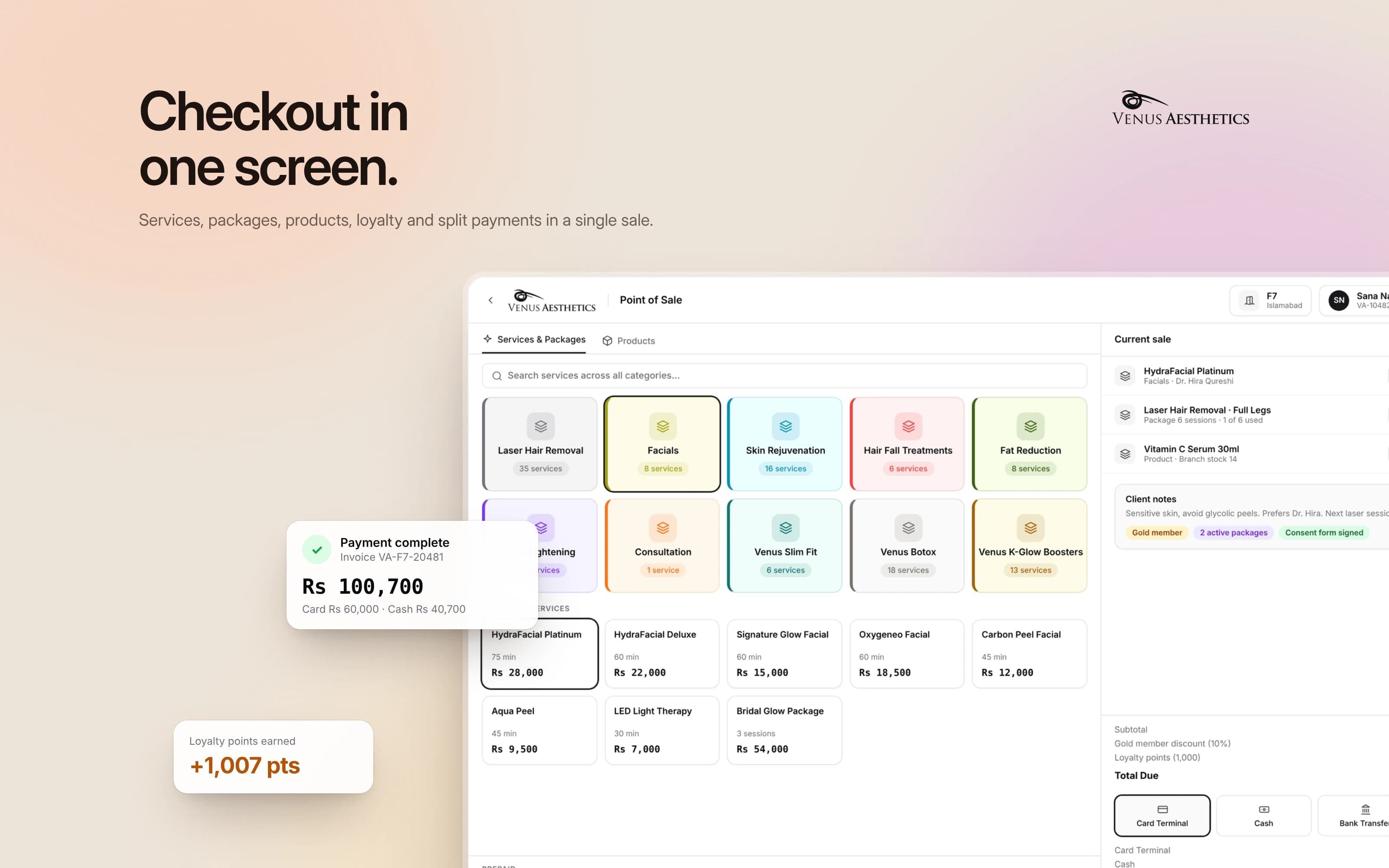The image size is (1389, 868).
Task: Click Invoice VA-F7-20481 text
Action: [392, 557]
